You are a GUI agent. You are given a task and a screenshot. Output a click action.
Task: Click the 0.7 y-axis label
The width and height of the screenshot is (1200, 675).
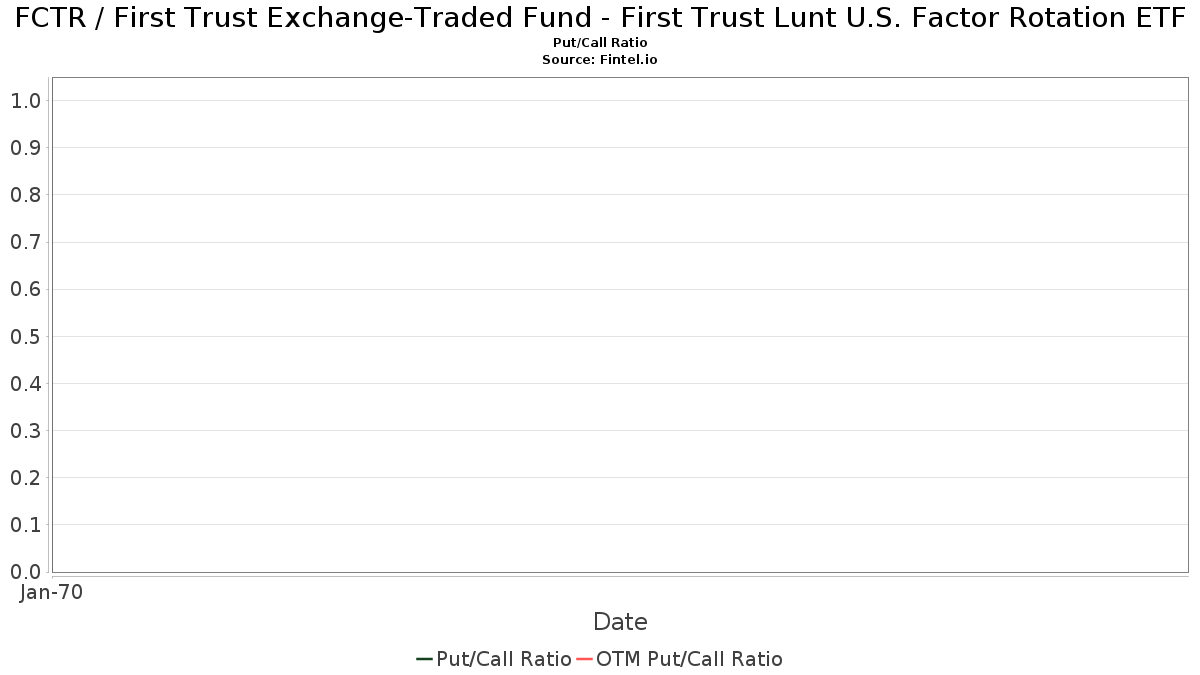click(x=25, y=242)
